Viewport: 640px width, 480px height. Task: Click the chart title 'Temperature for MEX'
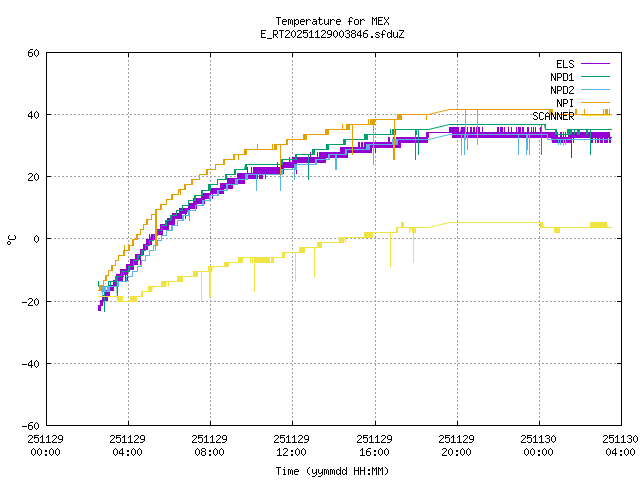tap(331, 21)
